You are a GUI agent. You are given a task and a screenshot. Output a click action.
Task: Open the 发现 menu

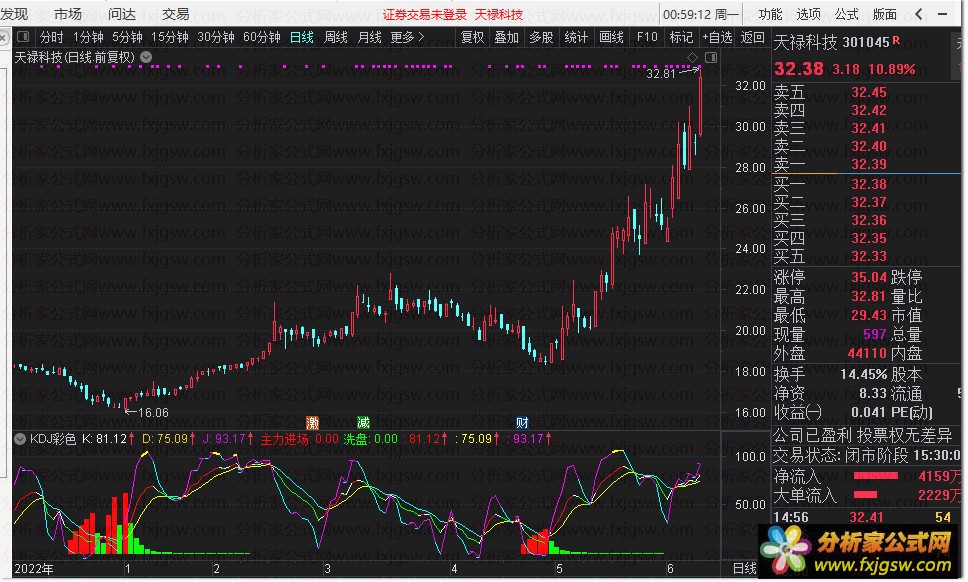(14, 14)
